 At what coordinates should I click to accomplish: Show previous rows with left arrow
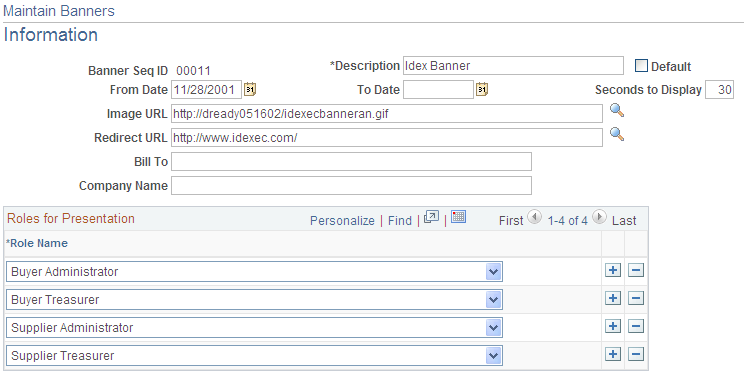(x=534, y=218)
